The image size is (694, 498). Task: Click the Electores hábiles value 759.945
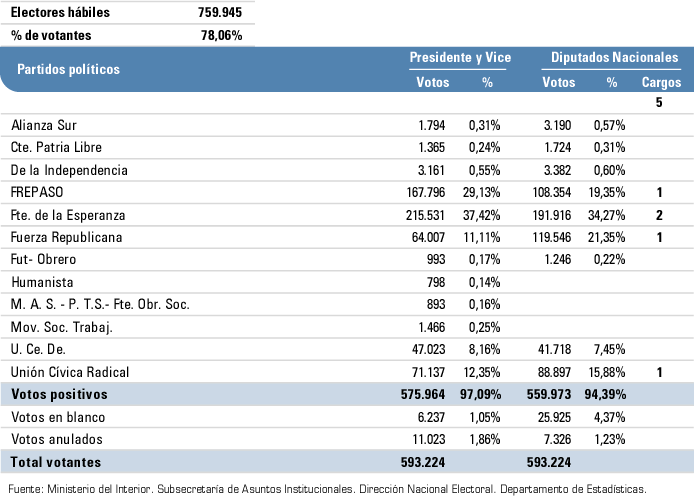tap(220, 13)
